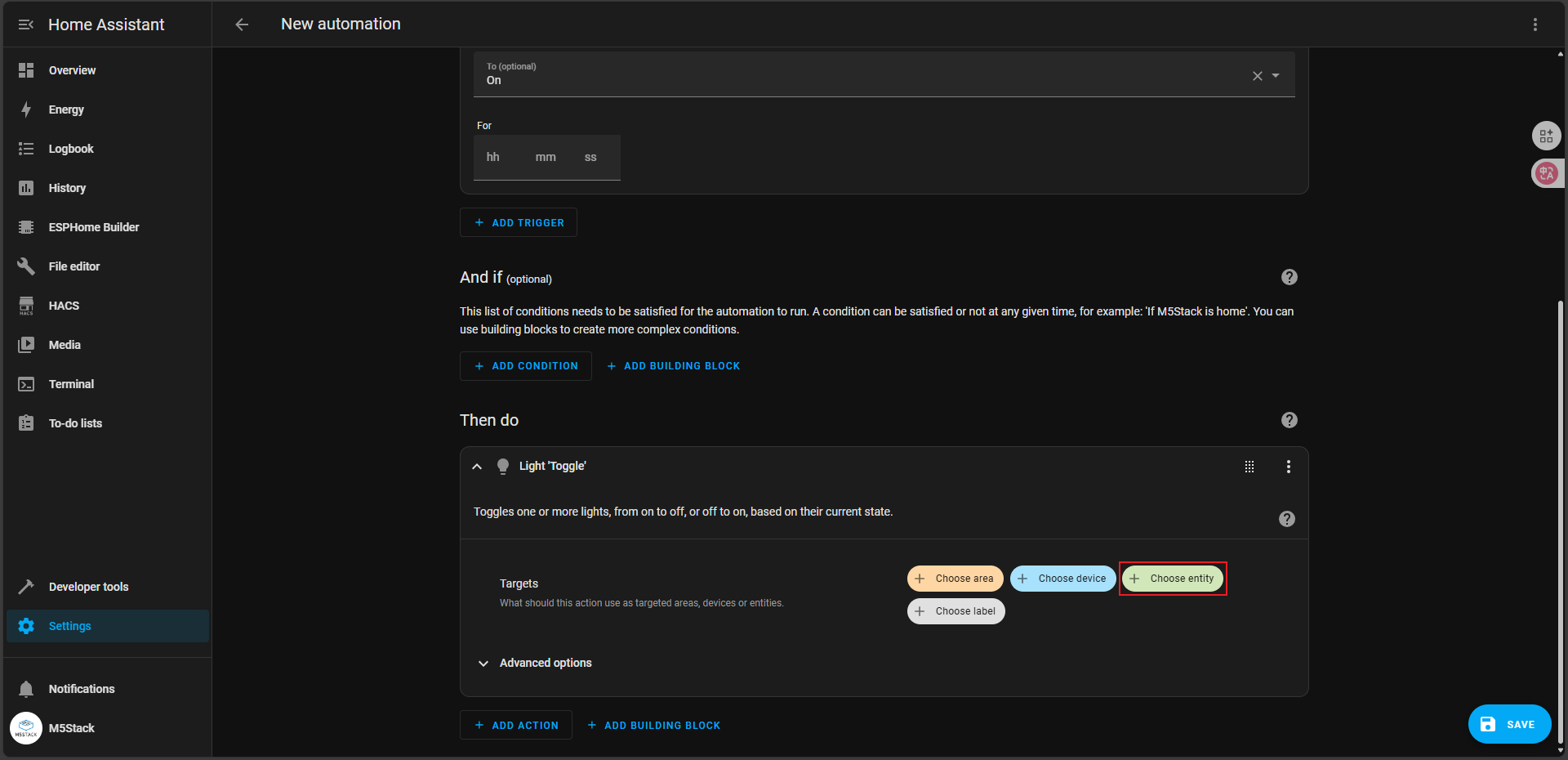This screenshot has height=760, width=1568.
Task: Open M5Stack user profile avatar
Action: [26, 728]
